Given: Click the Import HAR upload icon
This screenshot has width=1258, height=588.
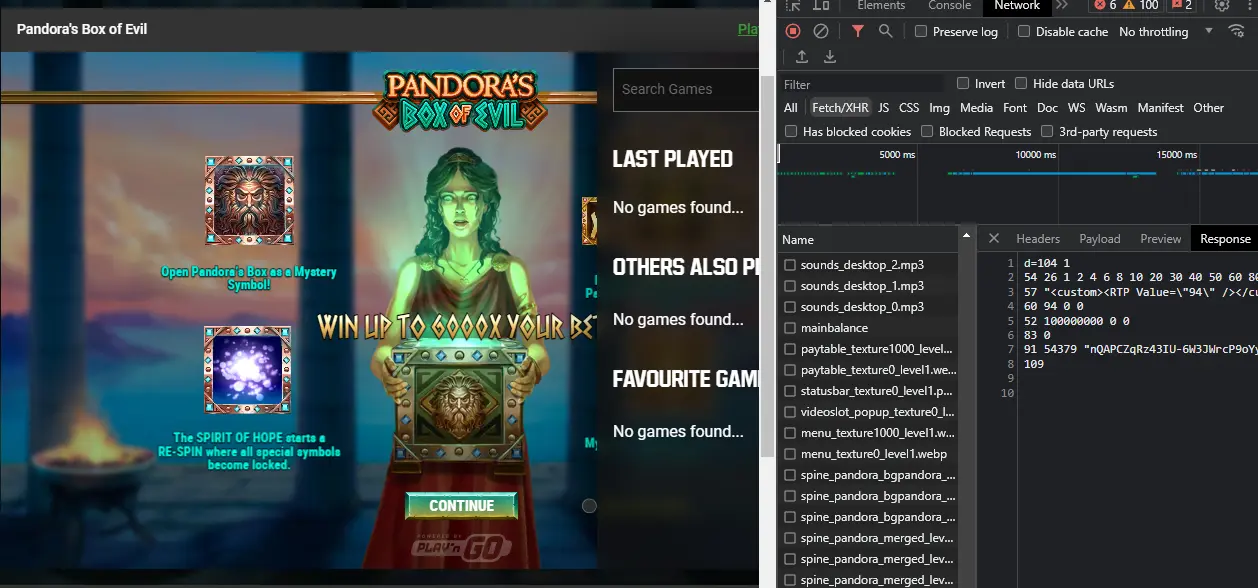Looking at the screenshot, I should pos(802,57).
